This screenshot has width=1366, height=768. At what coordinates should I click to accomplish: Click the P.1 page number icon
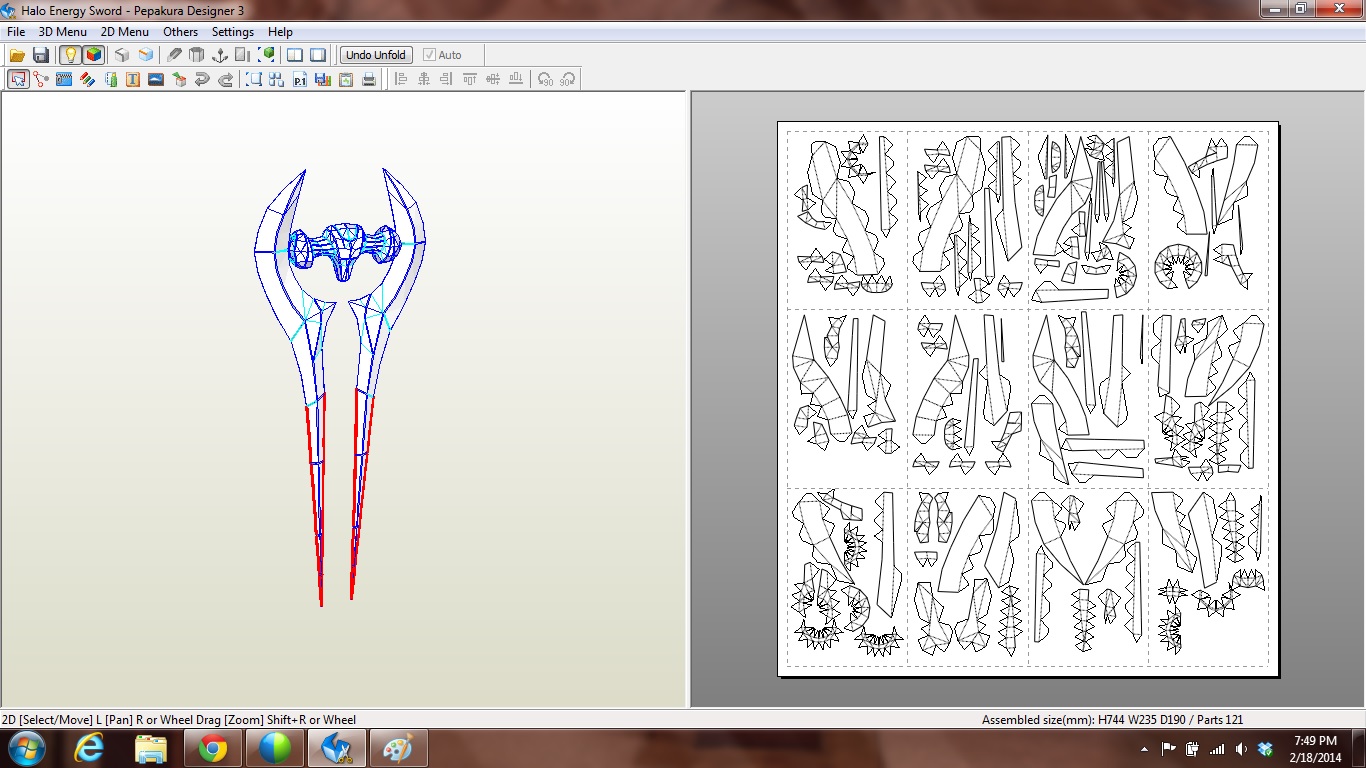300,79
